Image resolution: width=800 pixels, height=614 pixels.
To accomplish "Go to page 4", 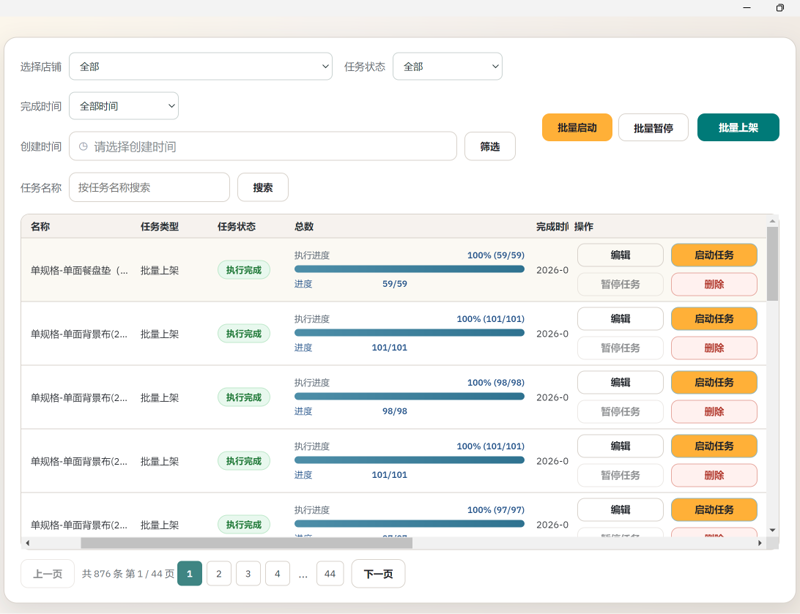I will pyautogui.click(x=278, y=574).
